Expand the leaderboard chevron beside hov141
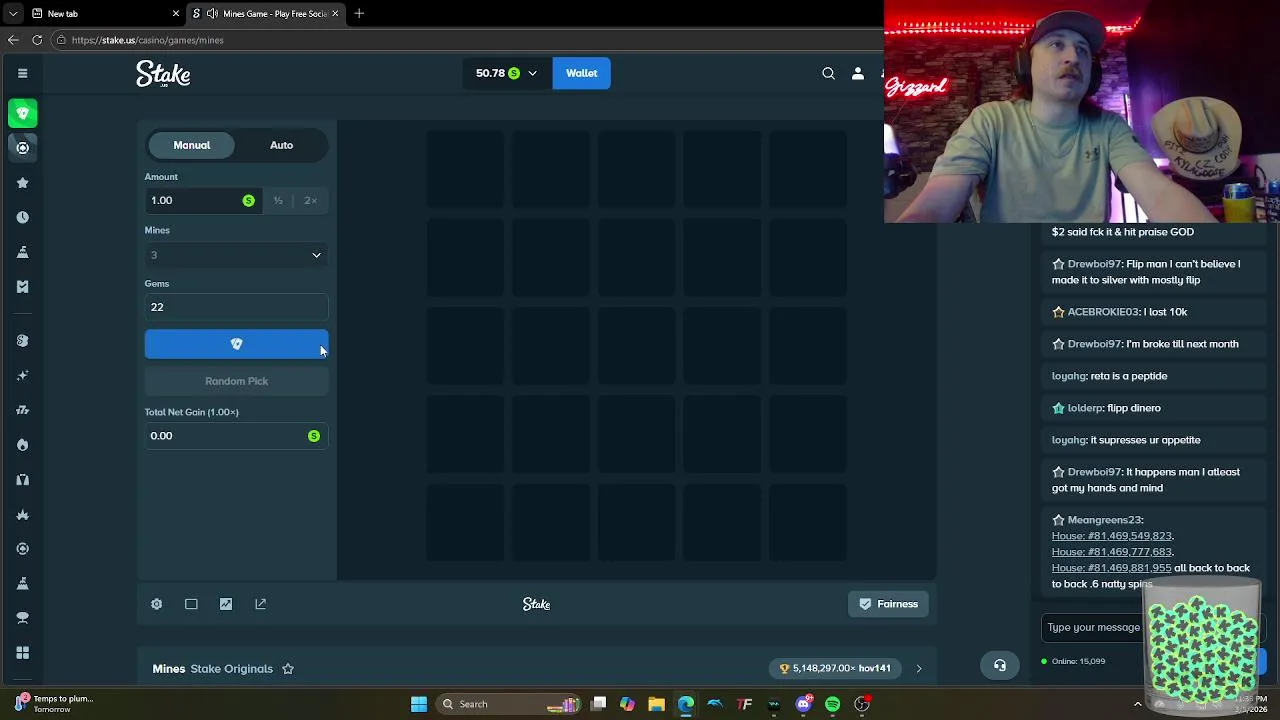 pyautogui.click(x=919, y=668)
